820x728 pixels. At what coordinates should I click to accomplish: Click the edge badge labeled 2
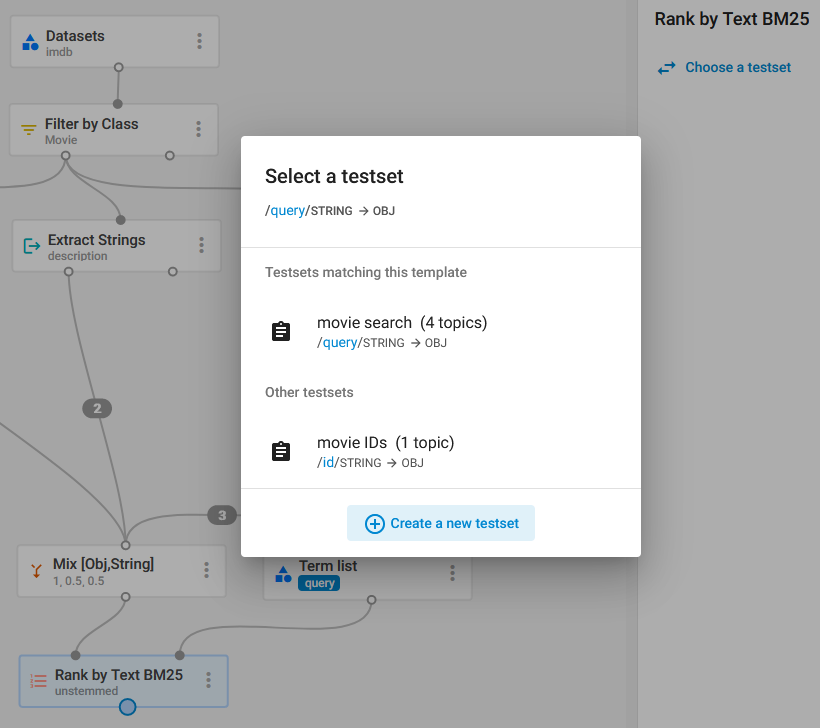[97, 408]
